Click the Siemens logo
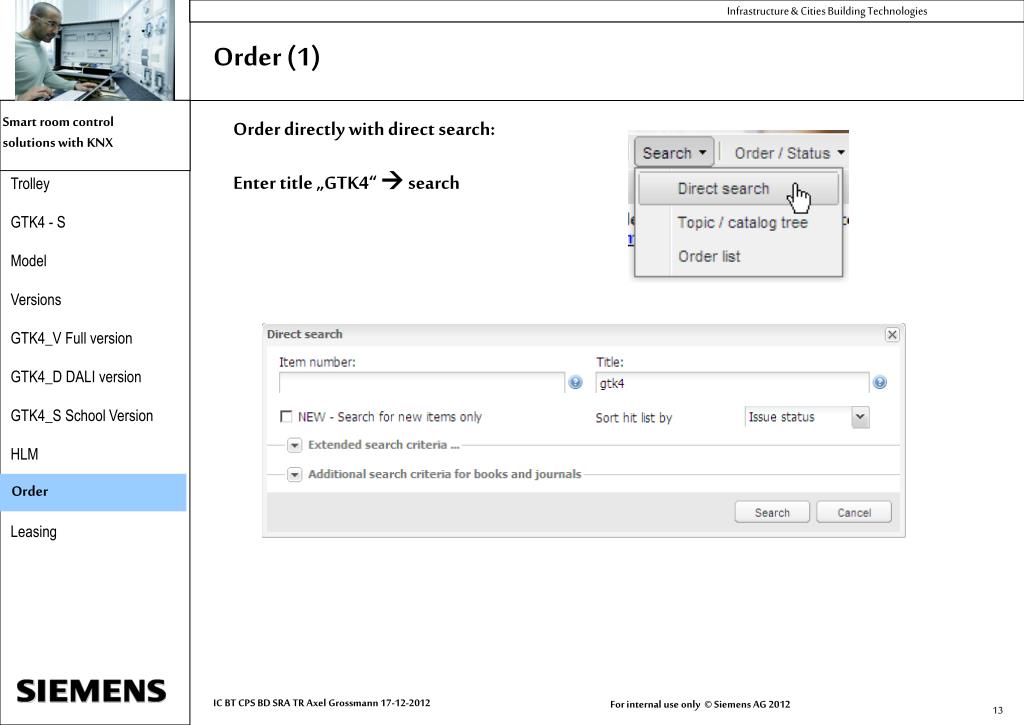This screenshot has width=1024, height=725. coord(91,691)
